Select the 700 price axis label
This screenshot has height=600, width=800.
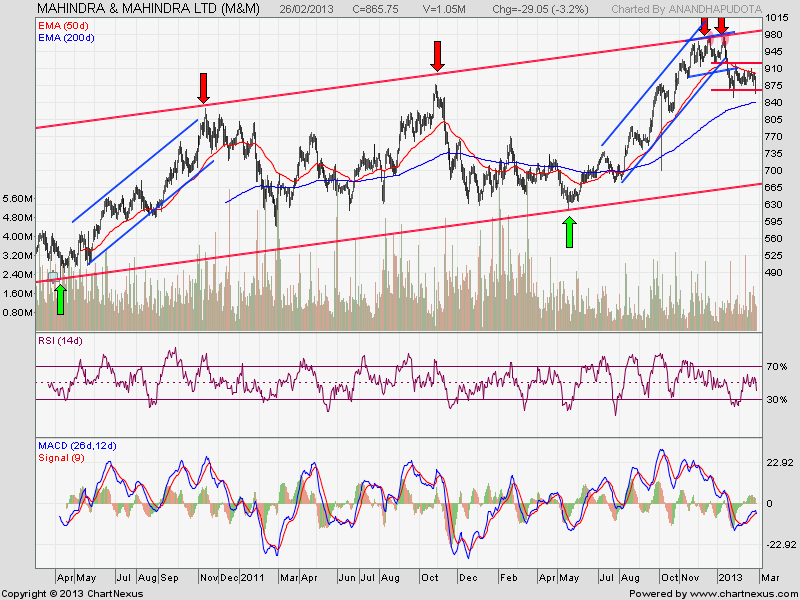(x=774, y=170)
